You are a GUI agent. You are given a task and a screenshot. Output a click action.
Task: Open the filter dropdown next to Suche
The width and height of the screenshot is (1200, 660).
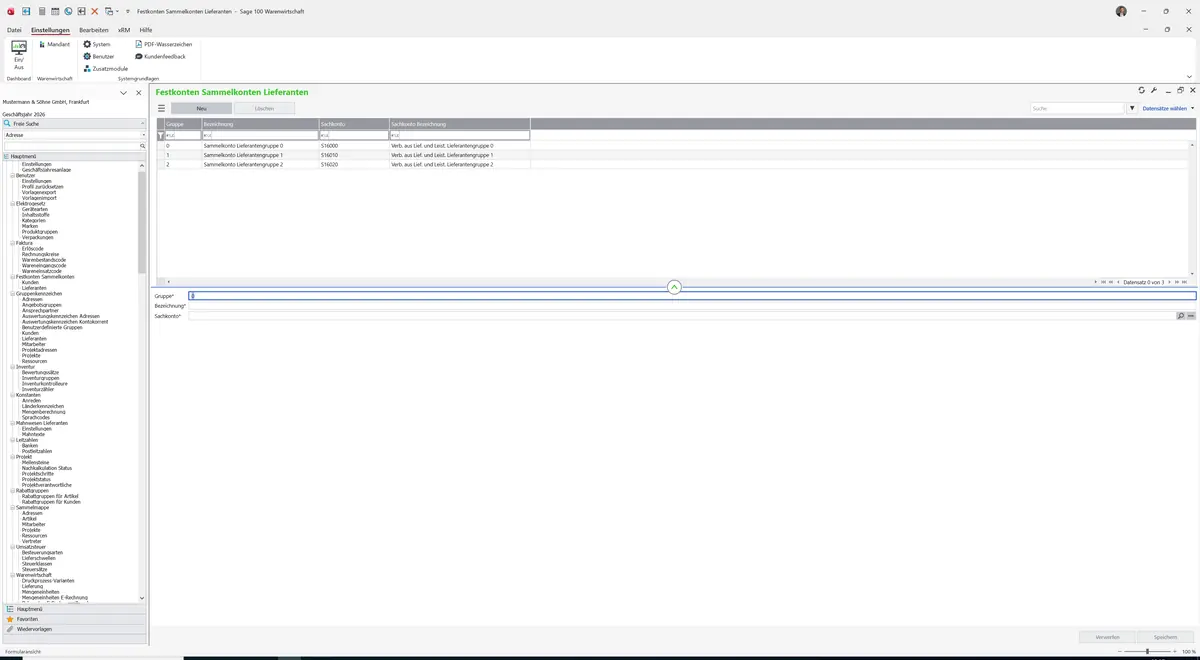(x=1132, y=108)
